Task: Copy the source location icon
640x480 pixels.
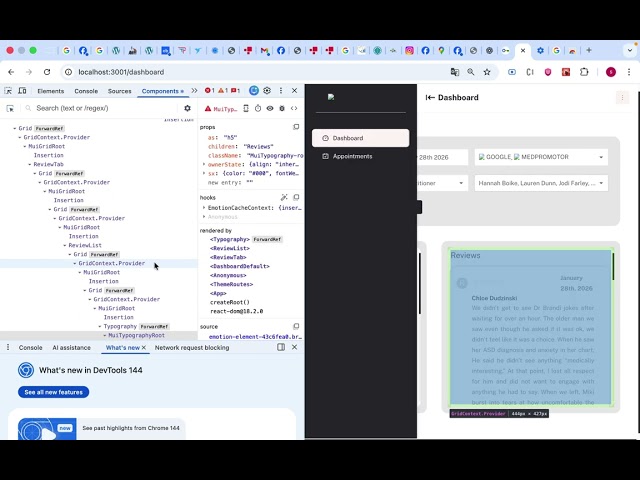Action: point(296,326)
